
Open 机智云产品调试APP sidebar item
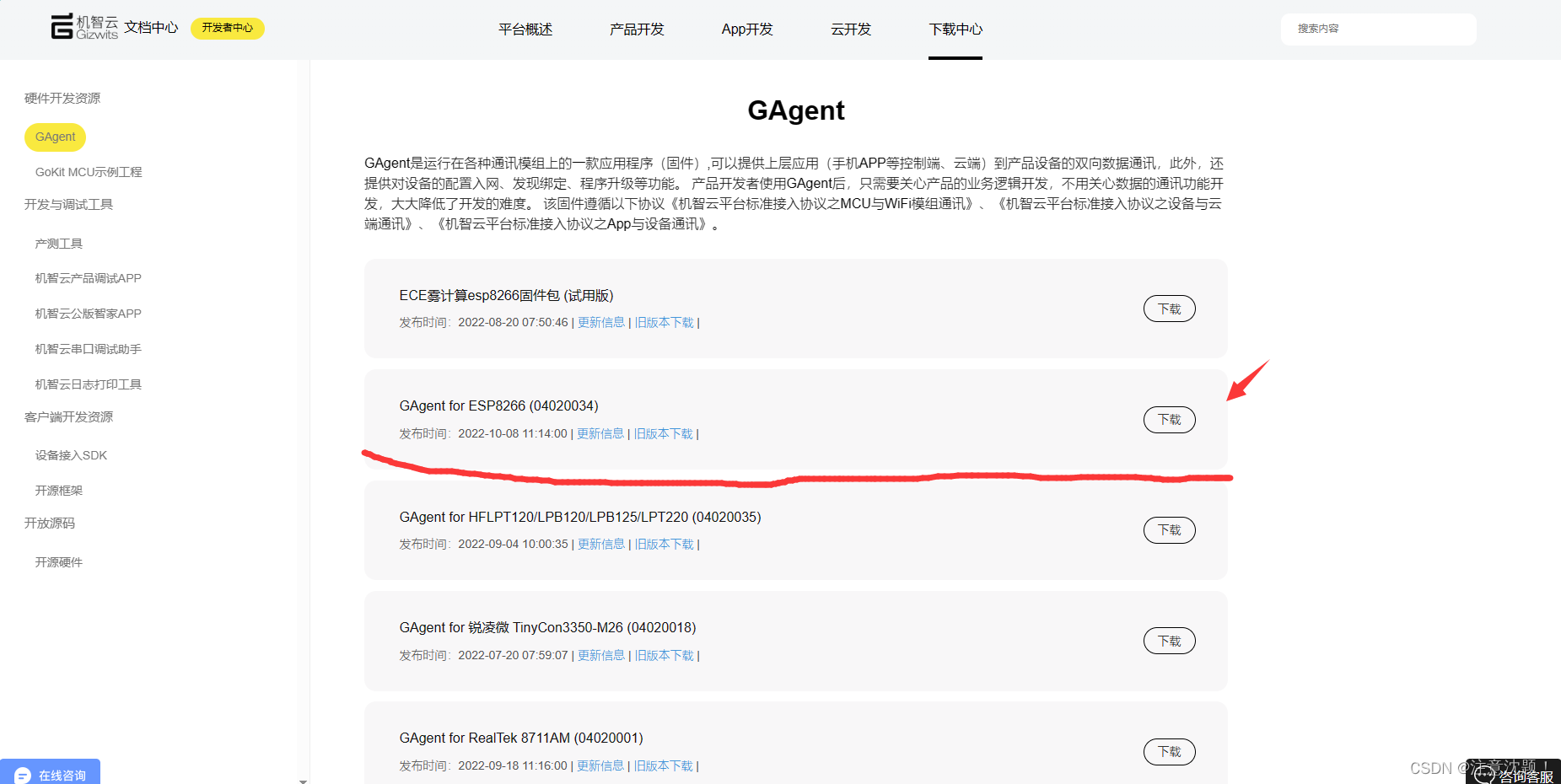tap(88, 278)
